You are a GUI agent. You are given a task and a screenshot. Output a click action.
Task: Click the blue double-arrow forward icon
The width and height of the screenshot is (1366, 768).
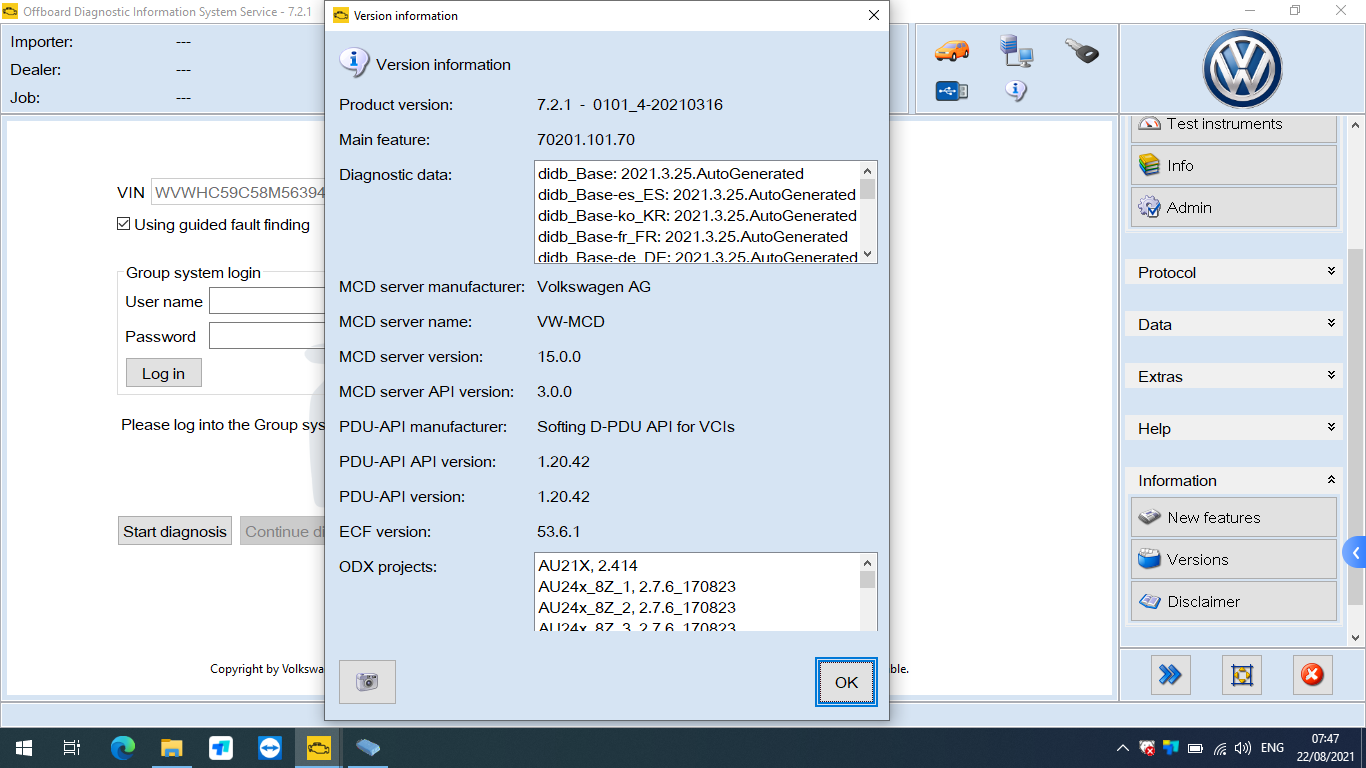coord(1169,676)
